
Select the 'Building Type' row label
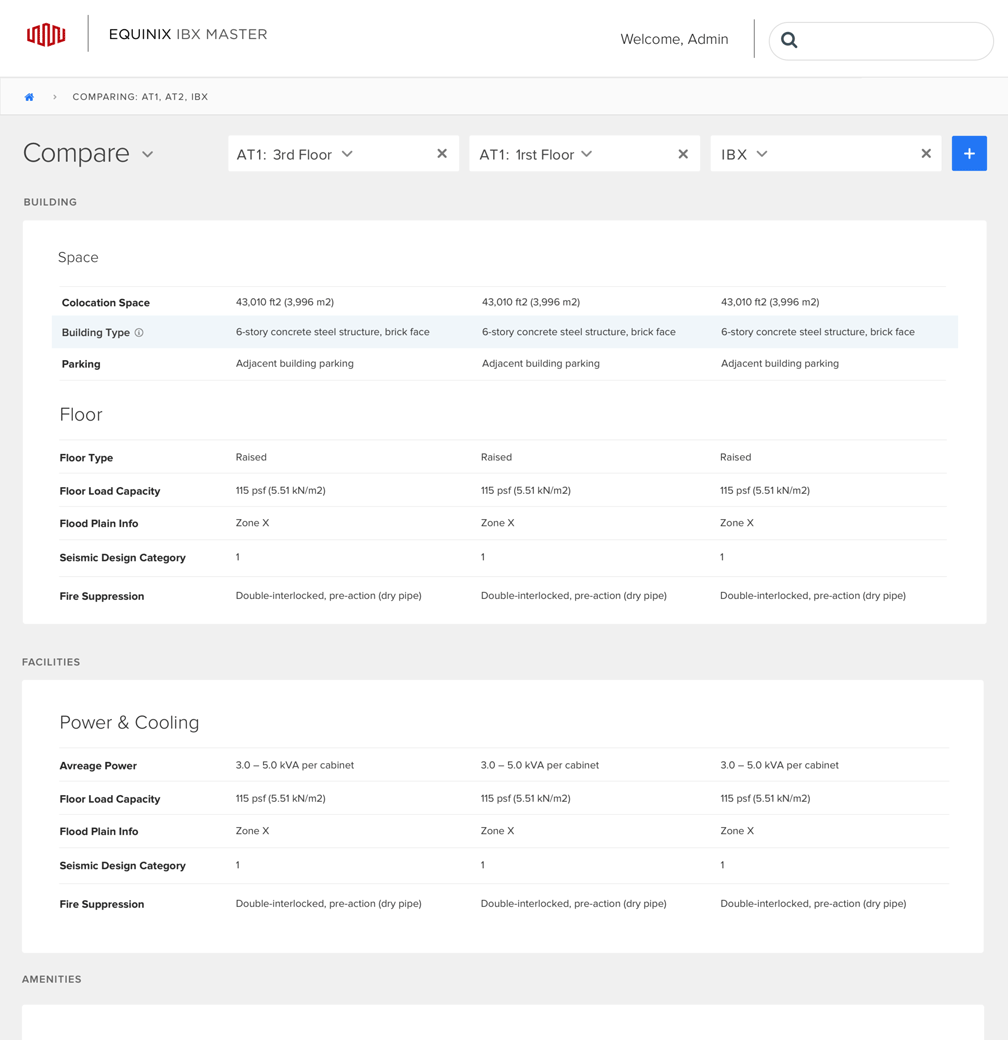95,333
